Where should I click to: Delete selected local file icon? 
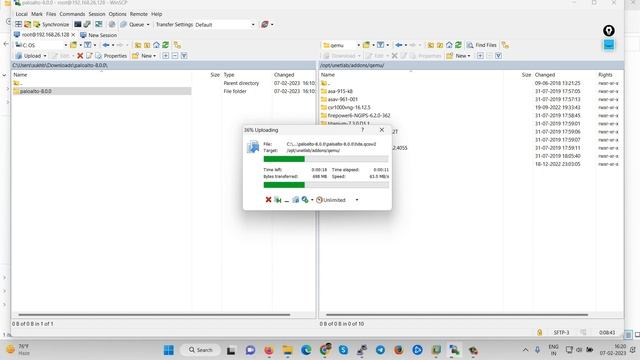click(80, 56)
